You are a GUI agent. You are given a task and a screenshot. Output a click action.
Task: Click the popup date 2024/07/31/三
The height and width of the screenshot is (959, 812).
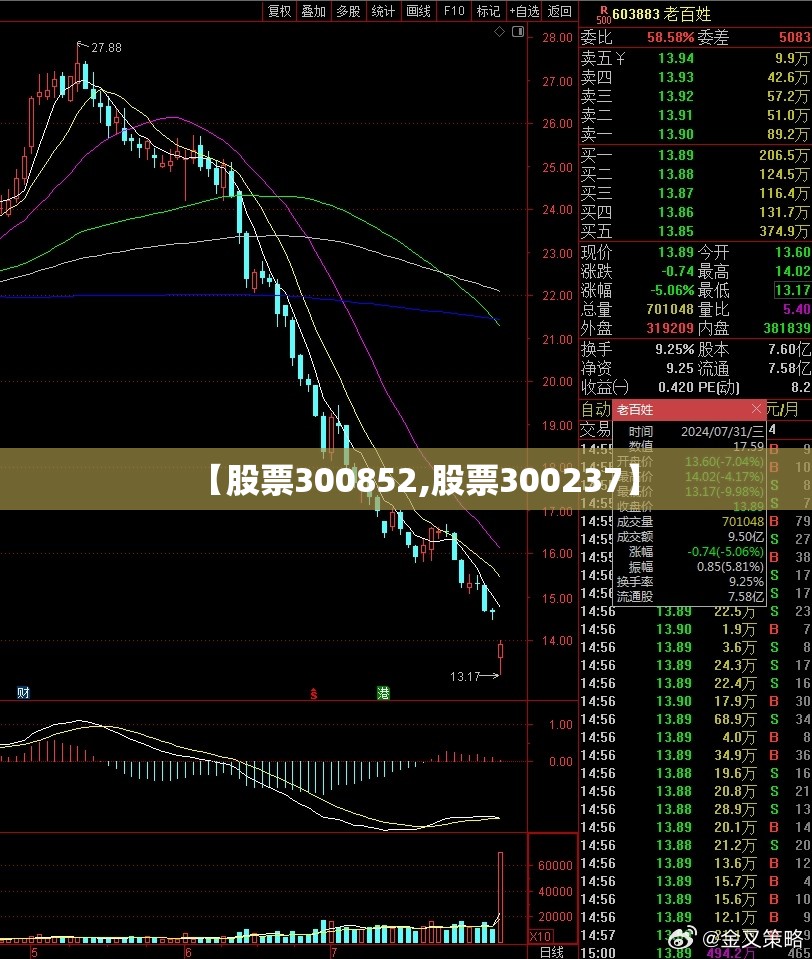(722, 432)
